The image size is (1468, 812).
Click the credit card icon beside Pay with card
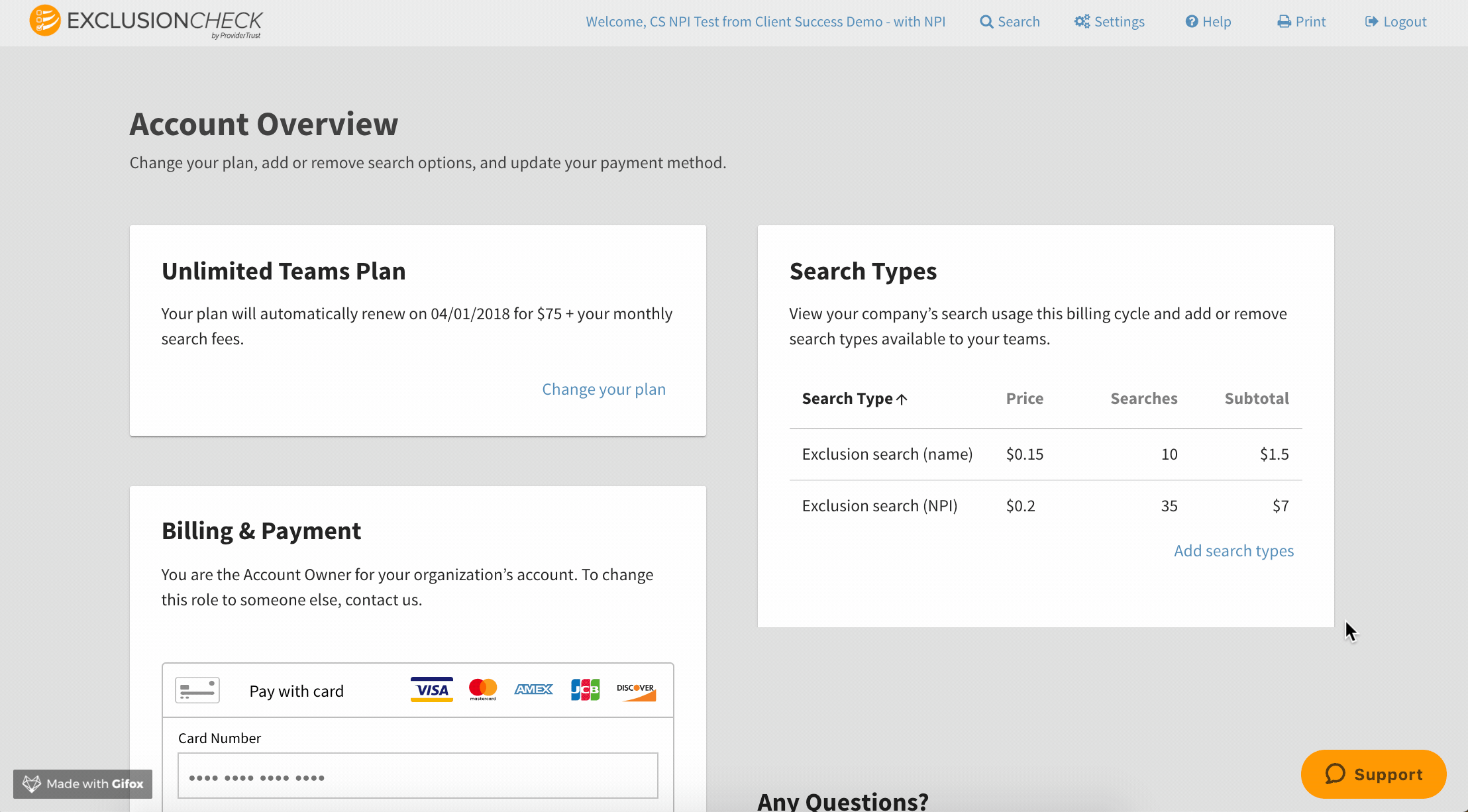(x=197, y=690)
